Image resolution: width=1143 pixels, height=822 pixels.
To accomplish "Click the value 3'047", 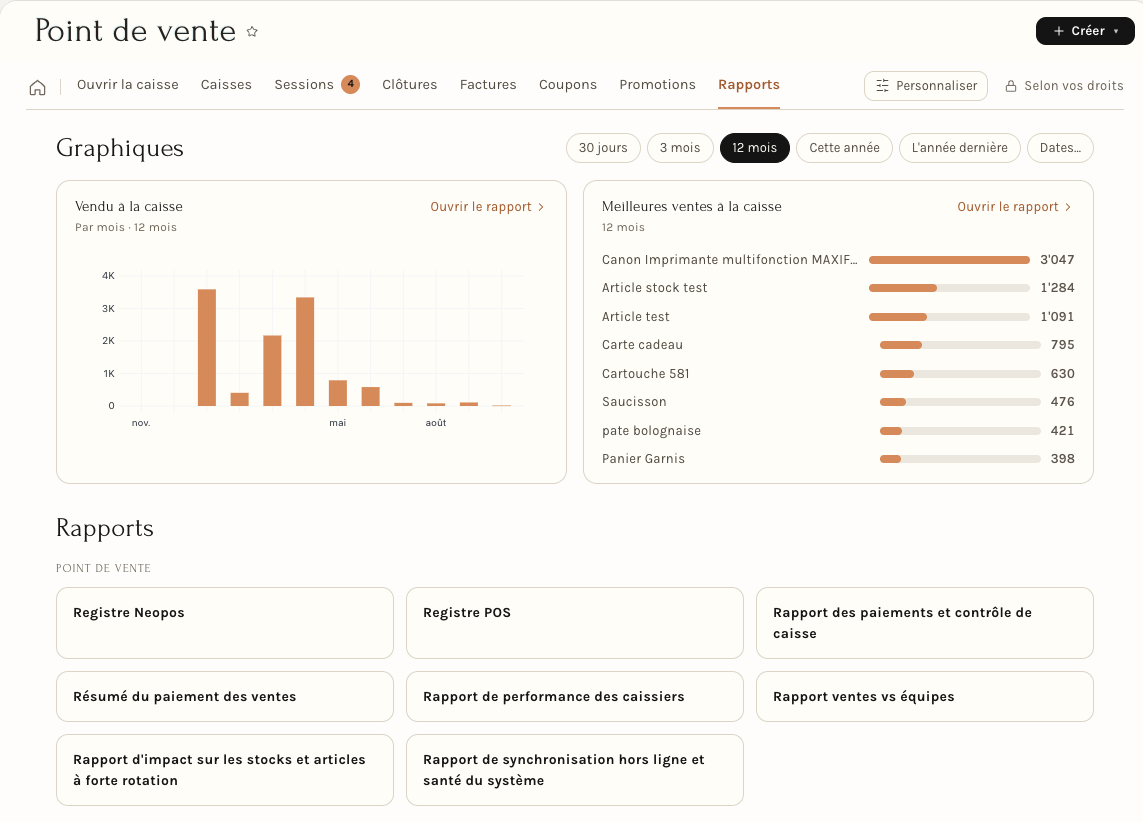I will coord(1057,259).
